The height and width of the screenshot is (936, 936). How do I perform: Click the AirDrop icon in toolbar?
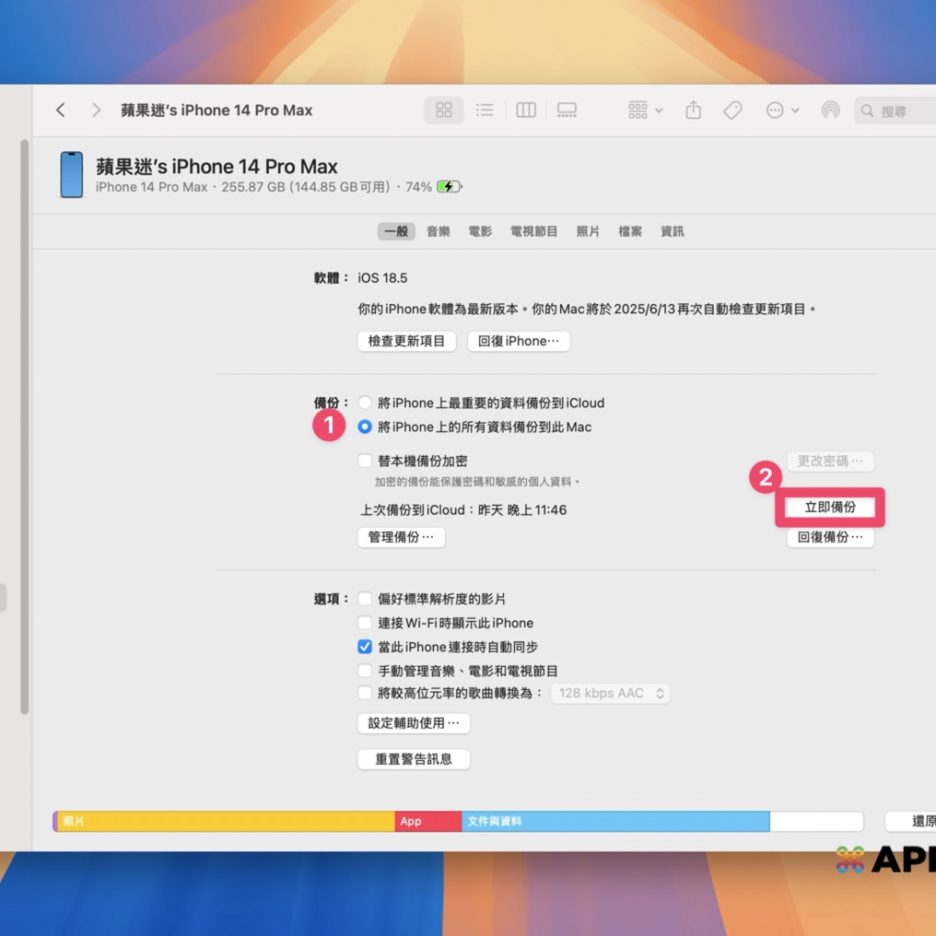point(830,110)
